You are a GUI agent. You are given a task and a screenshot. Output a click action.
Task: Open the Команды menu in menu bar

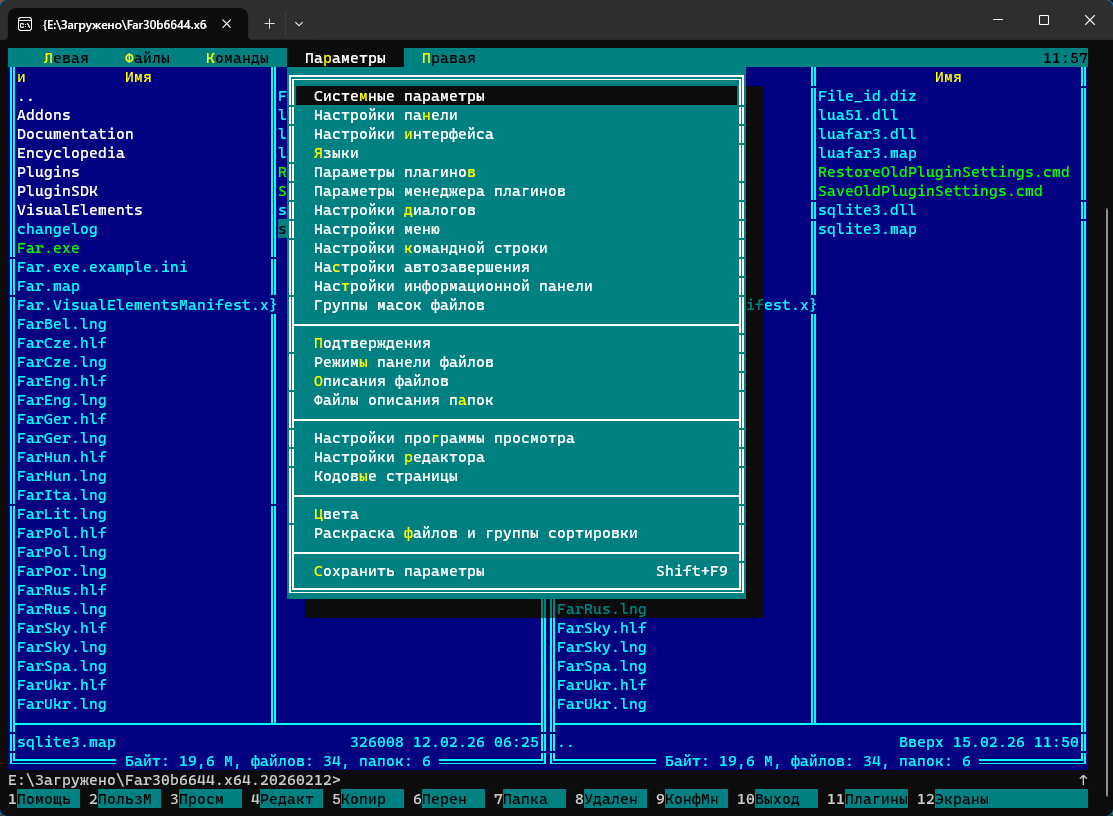[x=237, y=58]
